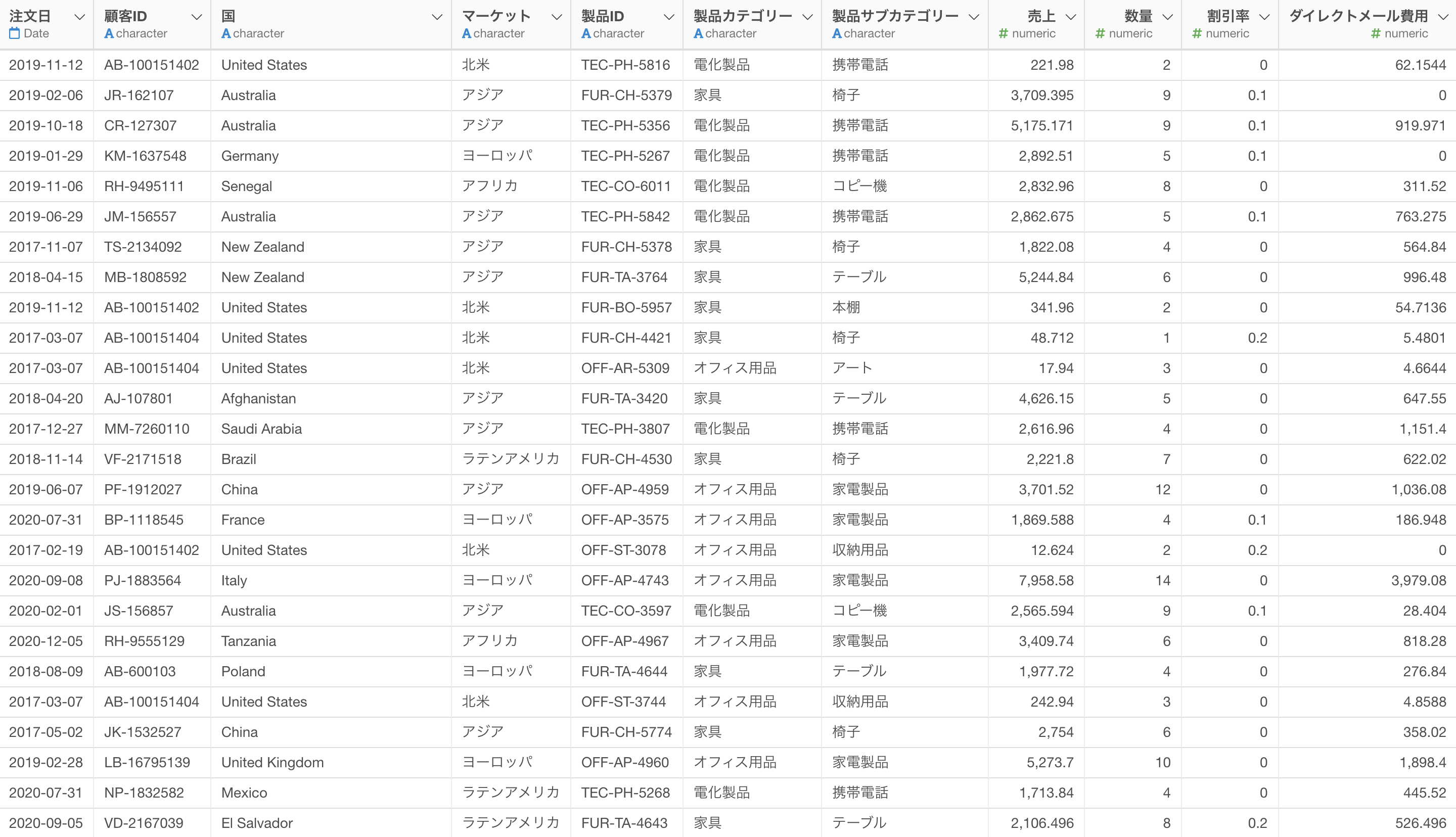Open the 製品カテゴリー column dropdown arrow
Viewport: 1456px width, 837px height.
pos(807,17)
